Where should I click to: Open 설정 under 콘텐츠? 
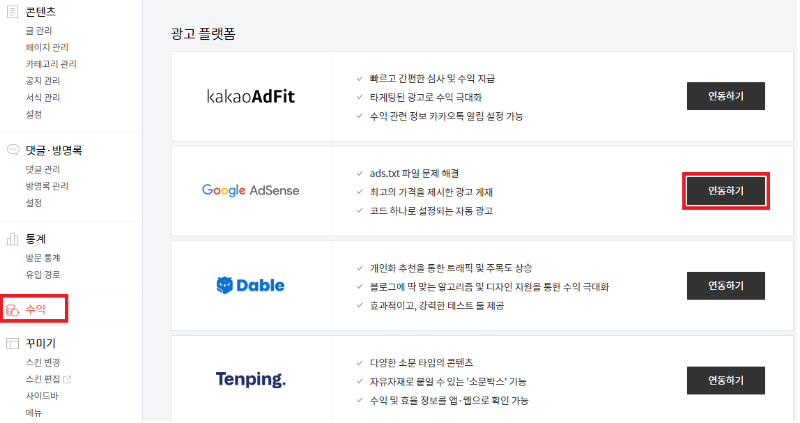pos(34,114)
